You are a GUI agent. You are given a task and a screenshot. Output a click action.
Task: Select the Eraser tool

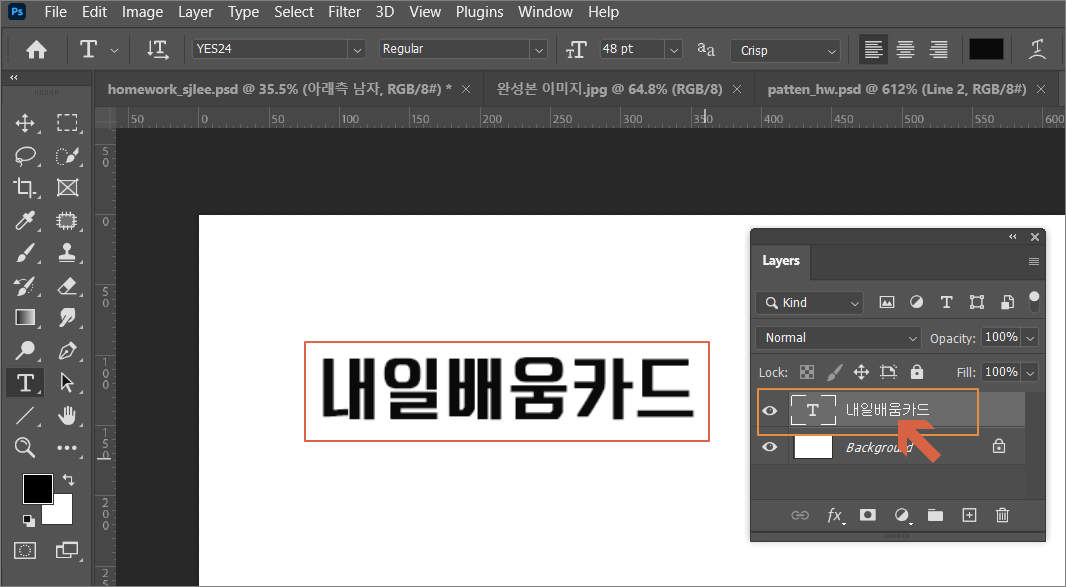pyautogui.click(x=67, y=286)
